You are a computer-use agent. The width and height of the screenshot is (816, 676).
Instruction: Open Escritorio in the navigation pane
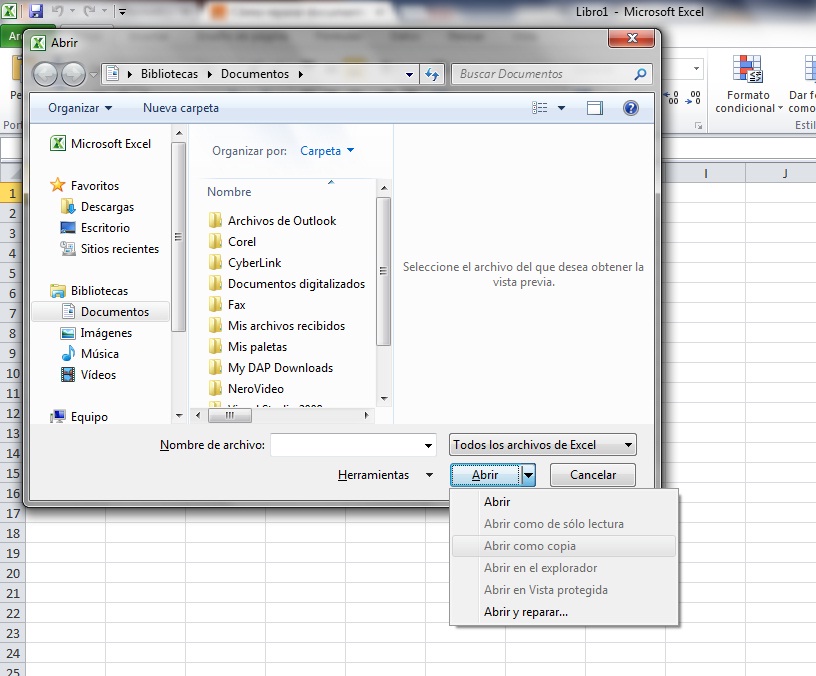[x=95, y=227]
